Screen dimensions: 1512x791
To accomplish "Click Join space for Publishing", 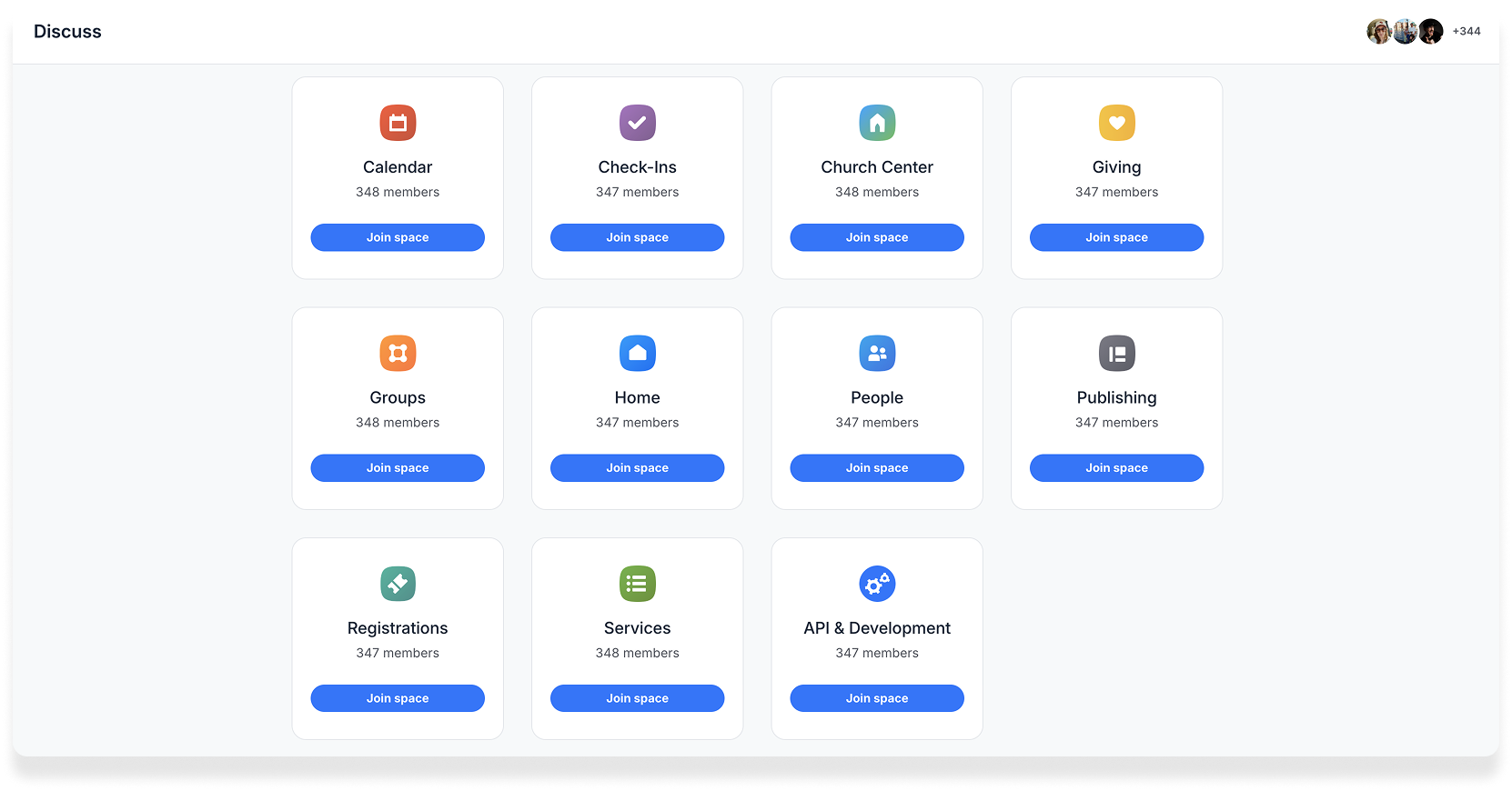I will pyautogui.click(x=1116, y=468).
